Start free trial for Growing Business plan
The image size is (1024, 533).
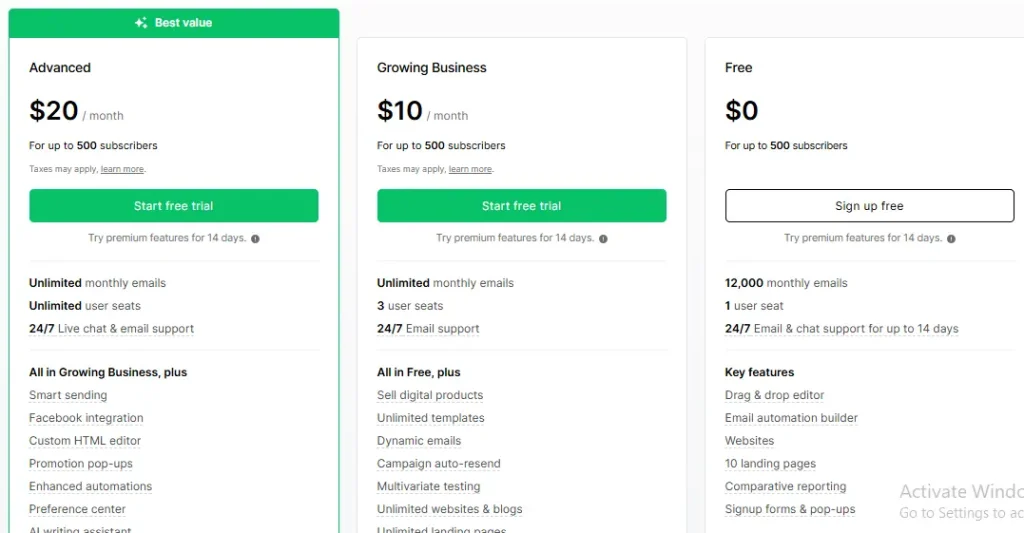(x=522, y=206)
